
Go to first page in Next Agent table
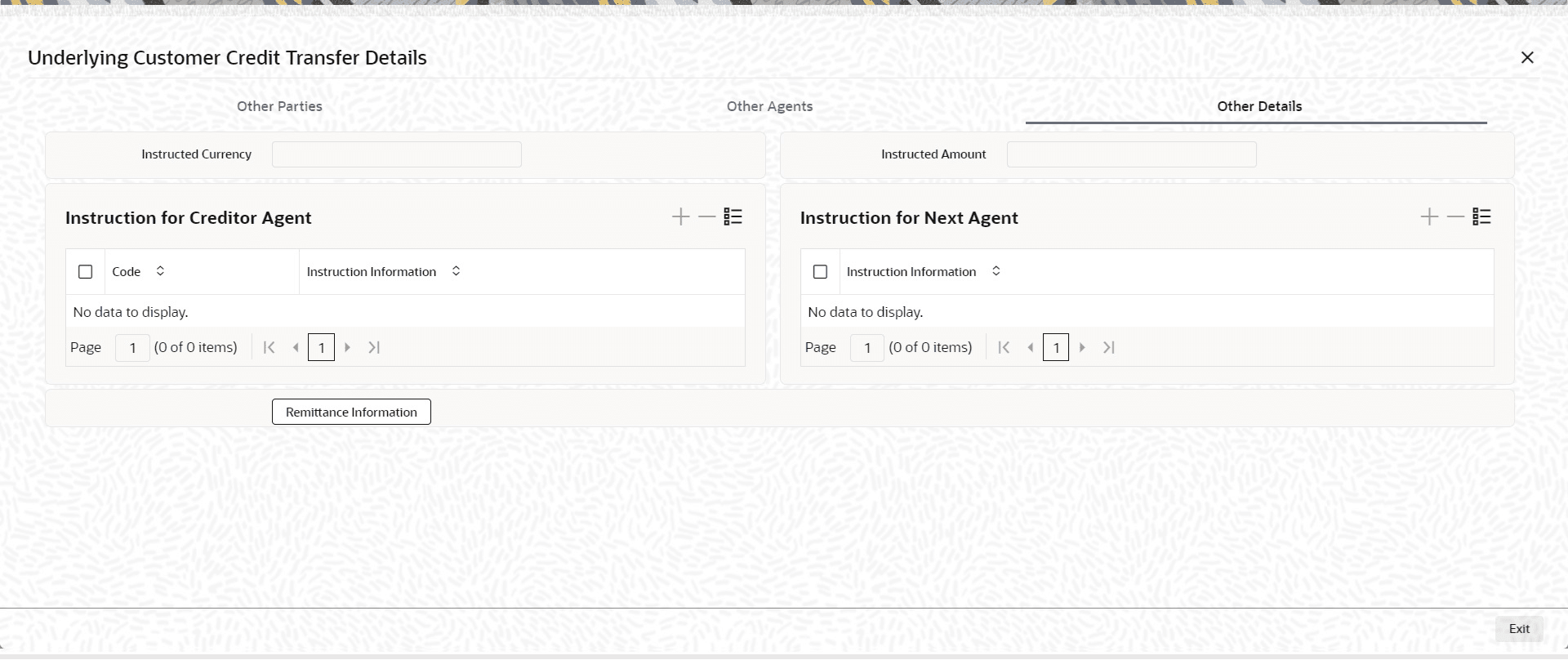1004,348
